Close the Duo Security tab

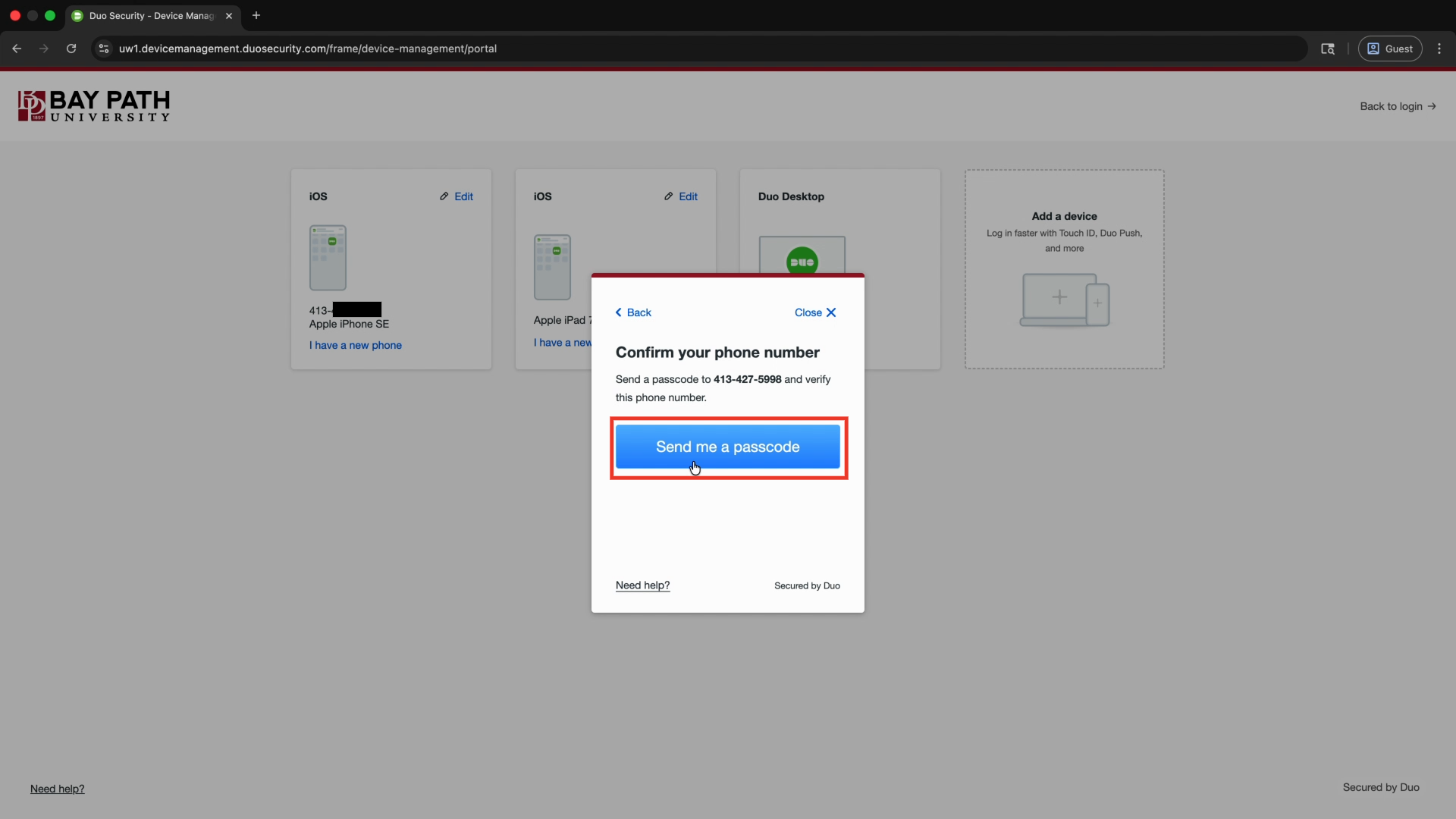coord(229,16)
